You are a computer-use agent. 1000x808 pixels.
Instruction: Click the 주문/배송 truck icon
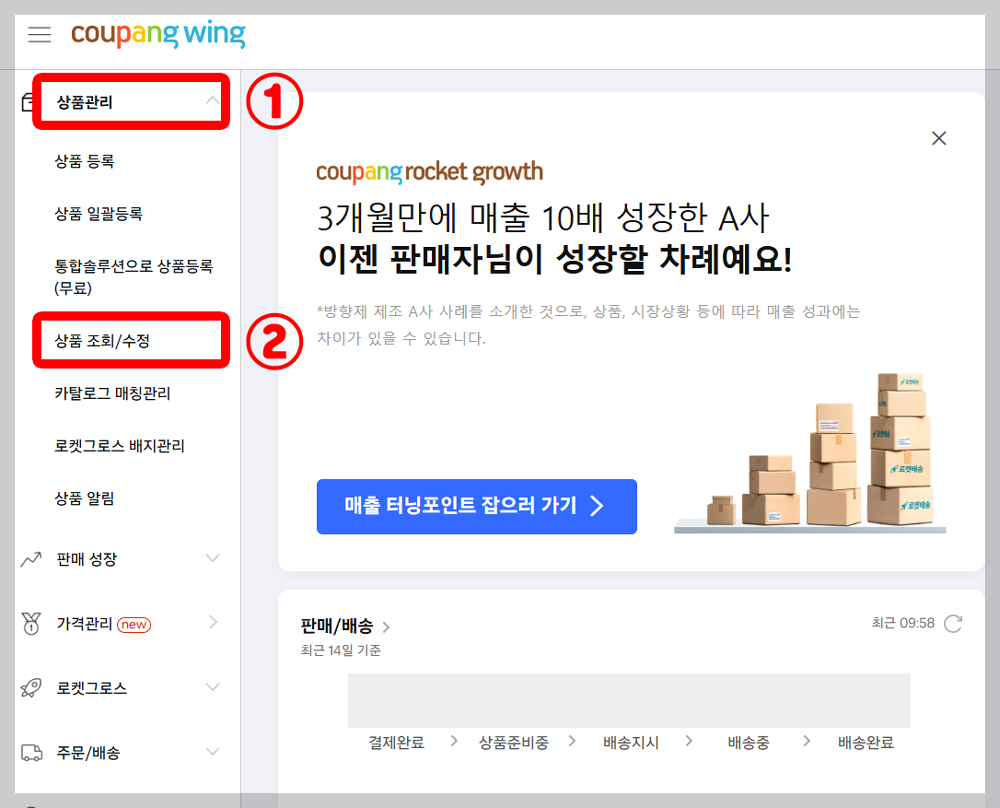click(x=31, y=753)
